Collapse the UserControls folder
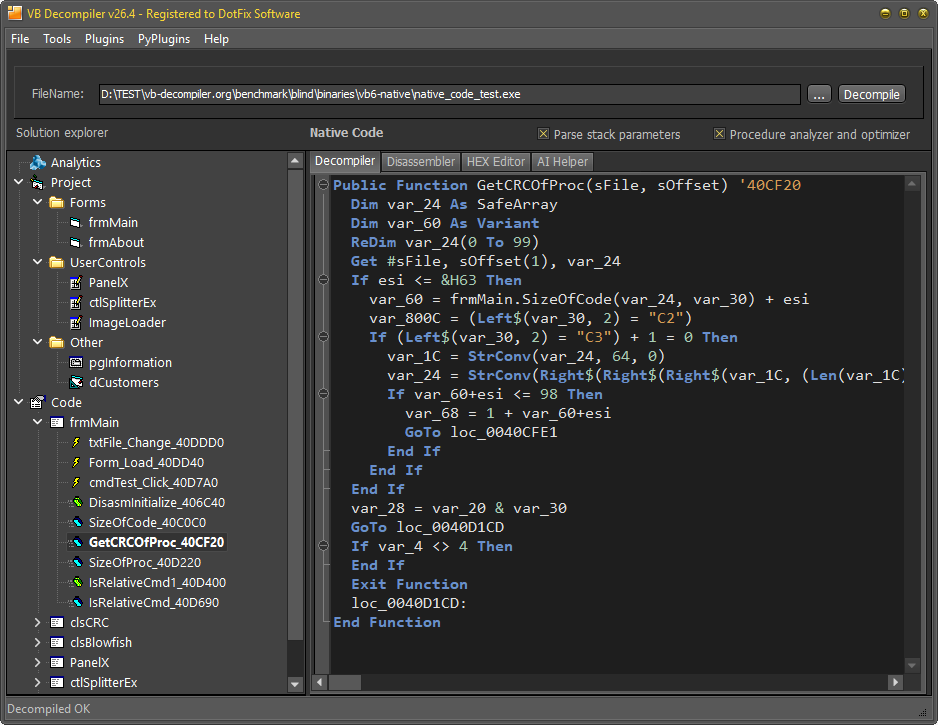 38,262
